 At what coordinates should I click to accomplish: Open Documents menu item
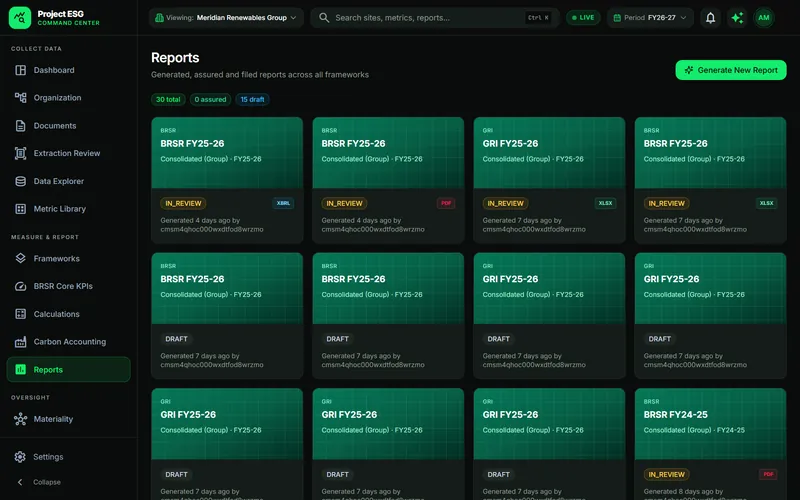pyautogui.click(x=68, y=126)
